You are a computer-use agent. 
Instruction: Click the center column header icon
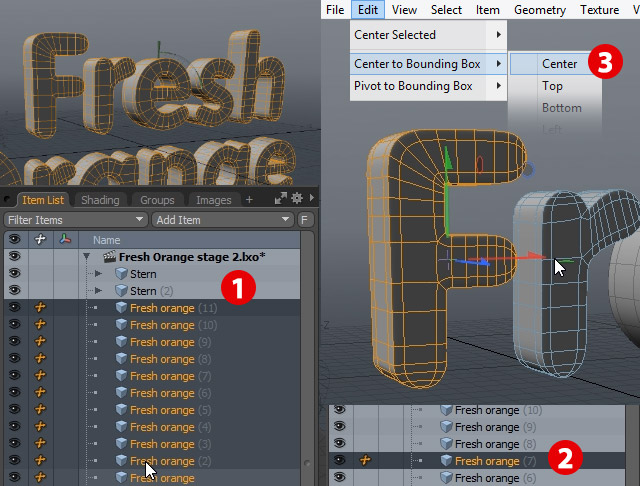[40, 240]
